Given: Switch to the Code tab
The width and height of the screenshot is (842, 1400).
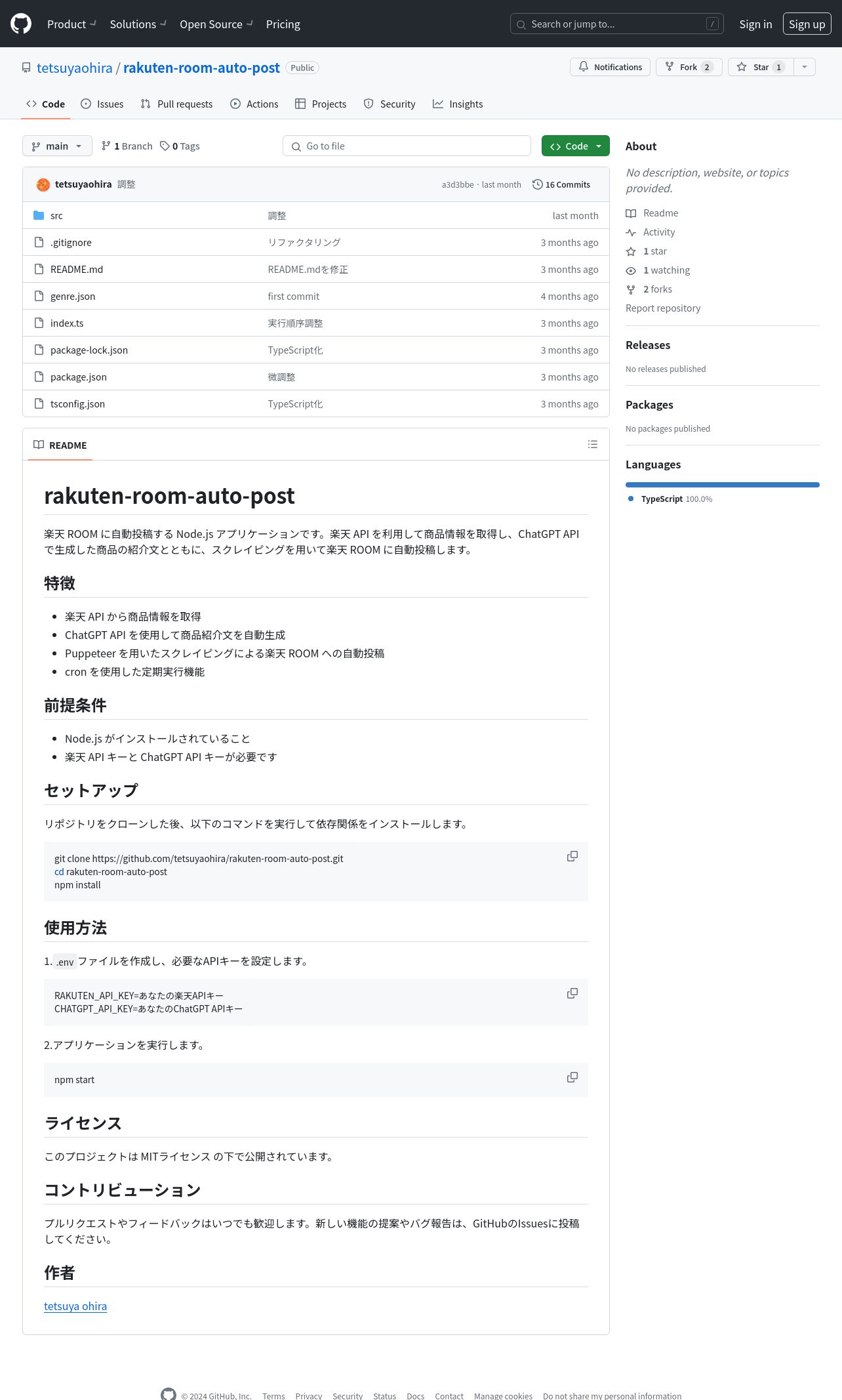Looking at the screenshot, I should coord(45,104).
